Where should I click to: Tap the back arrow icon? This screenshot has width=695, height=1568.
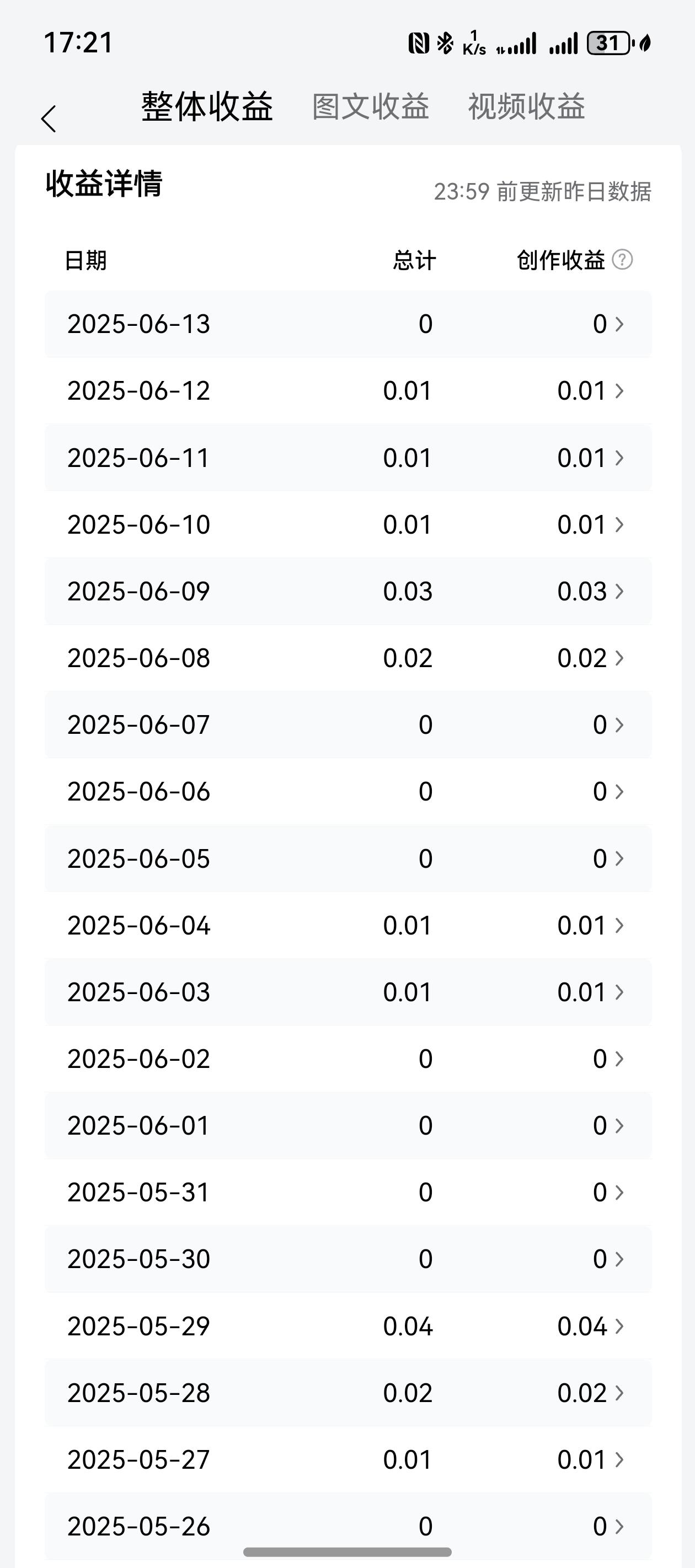click(49, 118)
